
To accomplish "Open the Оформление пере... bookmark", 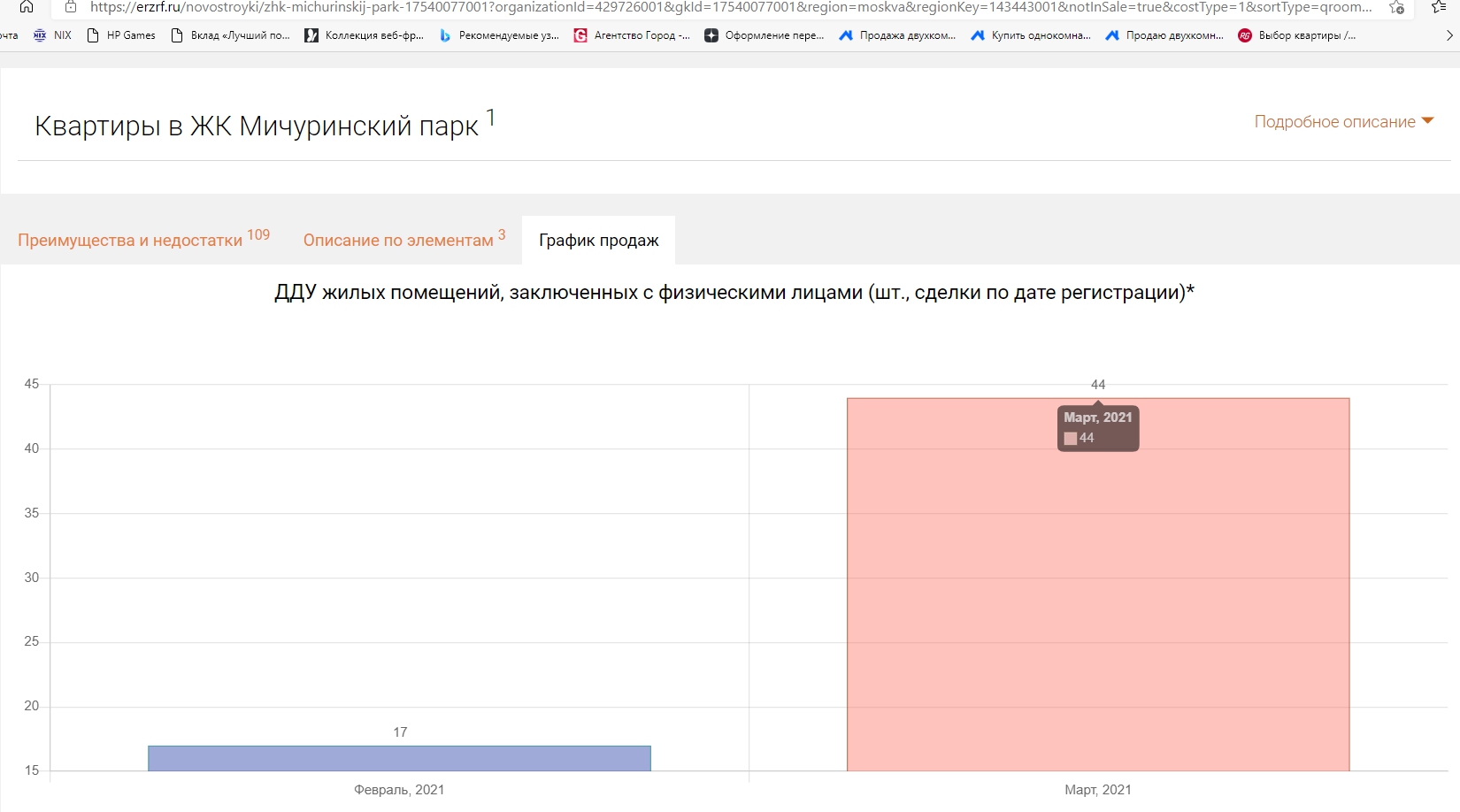I will tap(765, 35).
